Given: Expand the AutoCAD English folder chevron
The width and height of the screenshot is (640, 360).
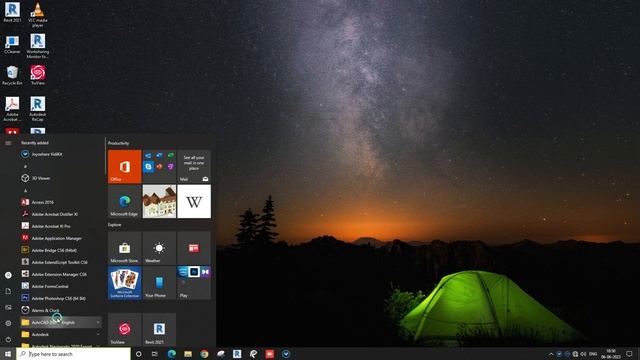Looking at the screenshot, I should coord(98,322).
